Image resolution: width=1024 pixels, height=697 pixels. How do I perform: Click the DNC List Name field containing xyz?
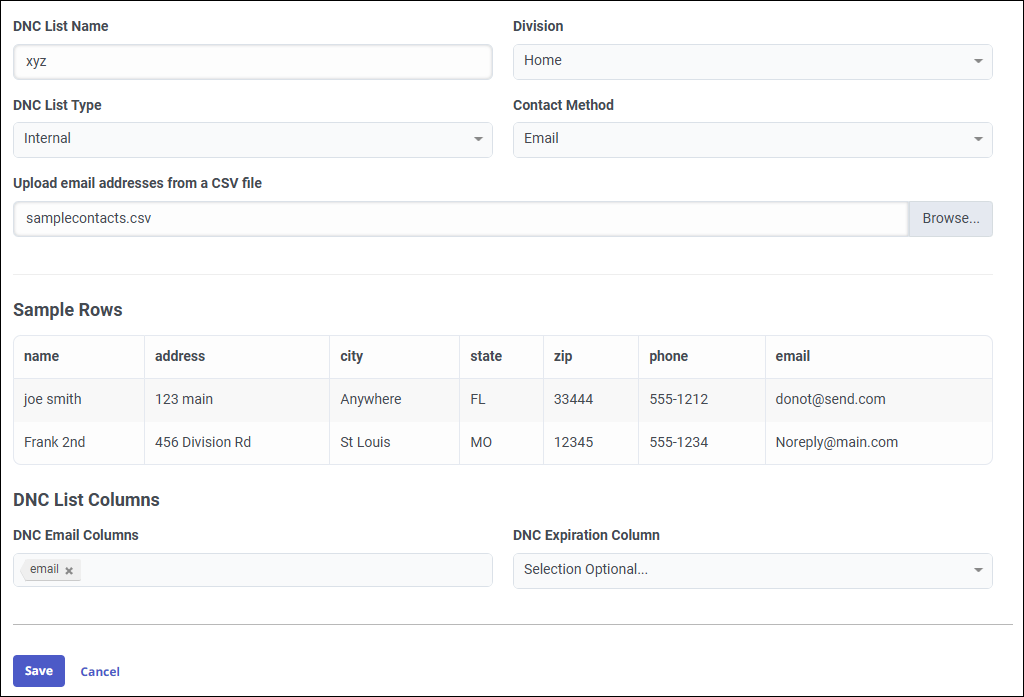[x=253, y=62]
